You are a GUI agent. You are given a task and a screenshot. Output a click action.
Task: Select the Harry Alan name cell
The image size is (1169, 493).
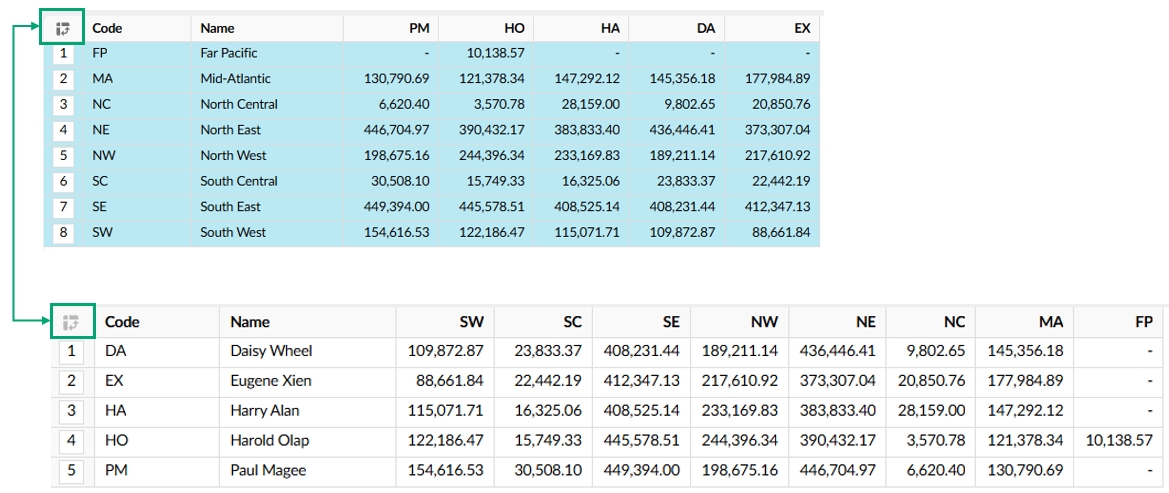pos(264,411)
